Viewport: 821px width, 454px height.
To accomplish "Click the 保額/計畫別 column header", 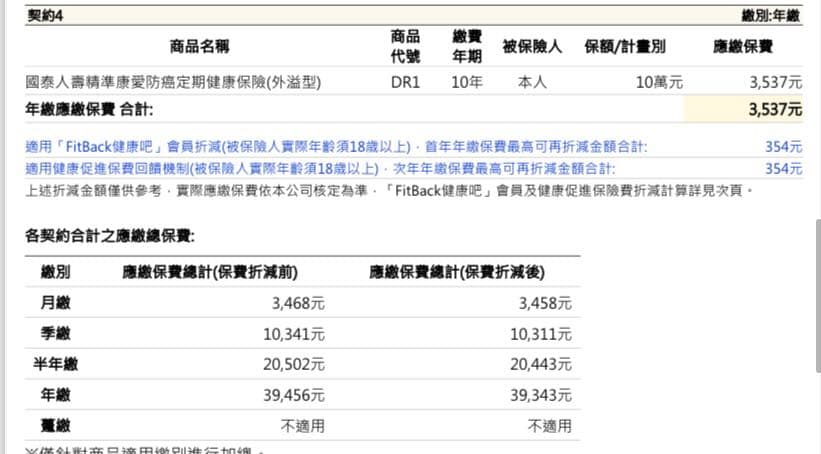I will 625,46.
